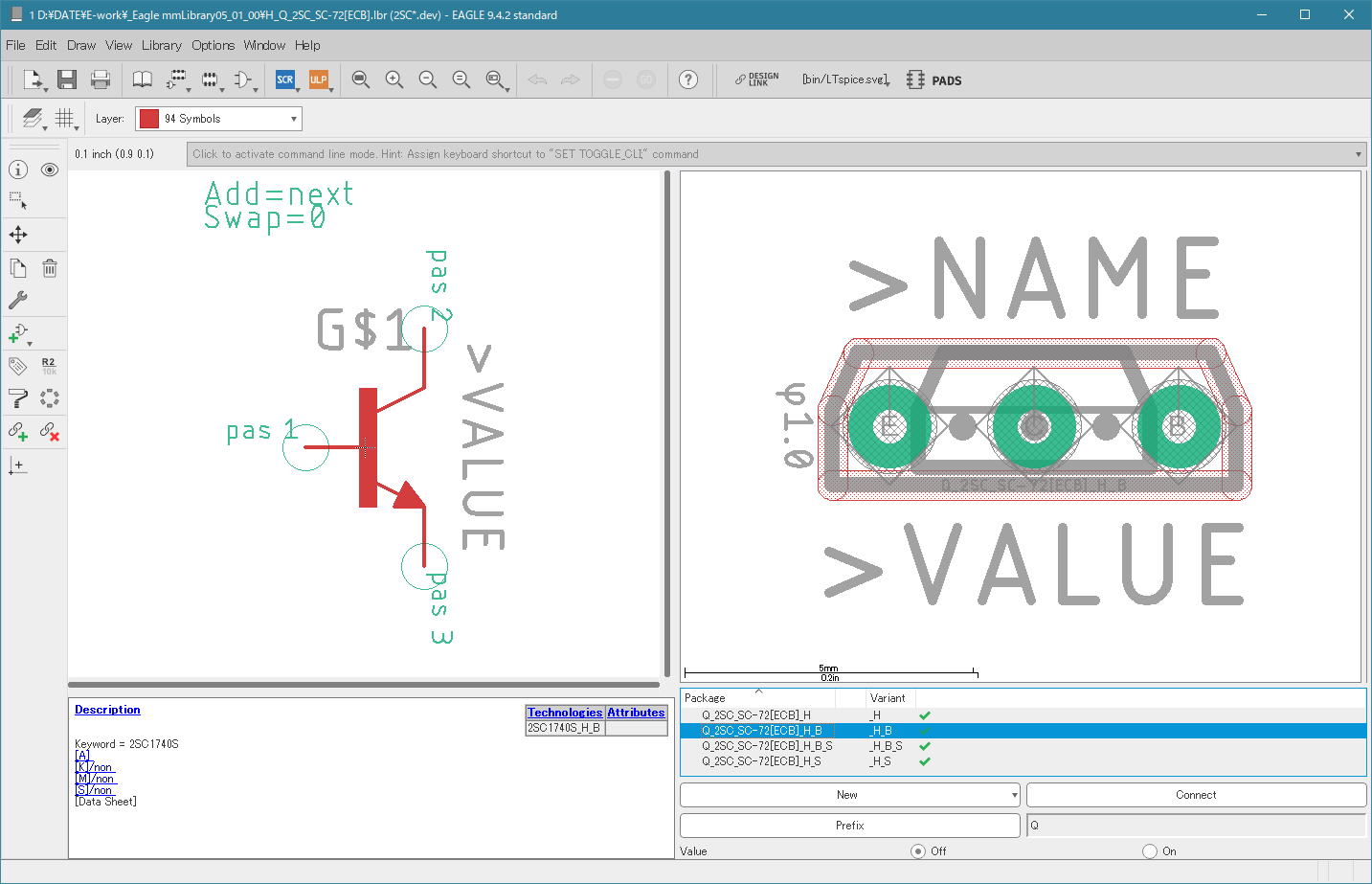
Task: Set Value radio button to Off
Action: click(x=918, y=851)
